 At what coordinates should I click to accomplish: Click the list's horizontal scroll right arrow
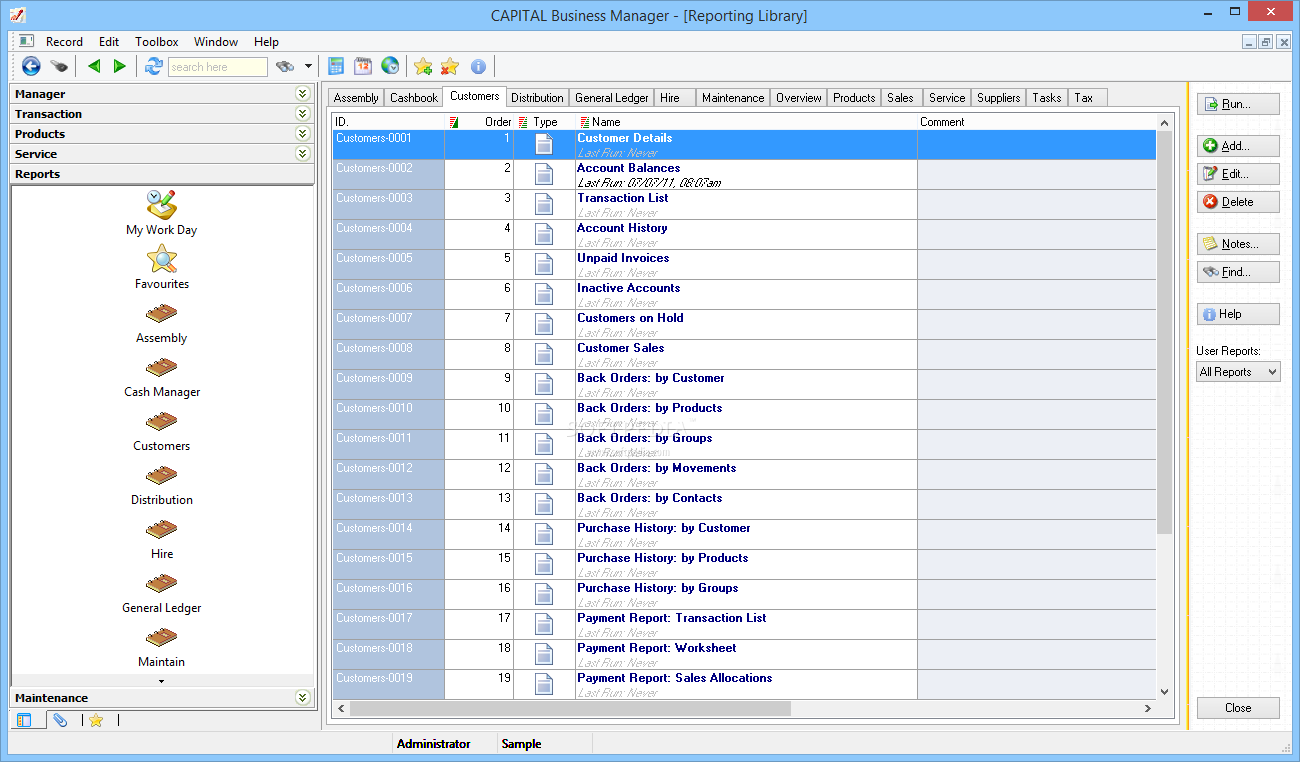(x=1148, y=708)
